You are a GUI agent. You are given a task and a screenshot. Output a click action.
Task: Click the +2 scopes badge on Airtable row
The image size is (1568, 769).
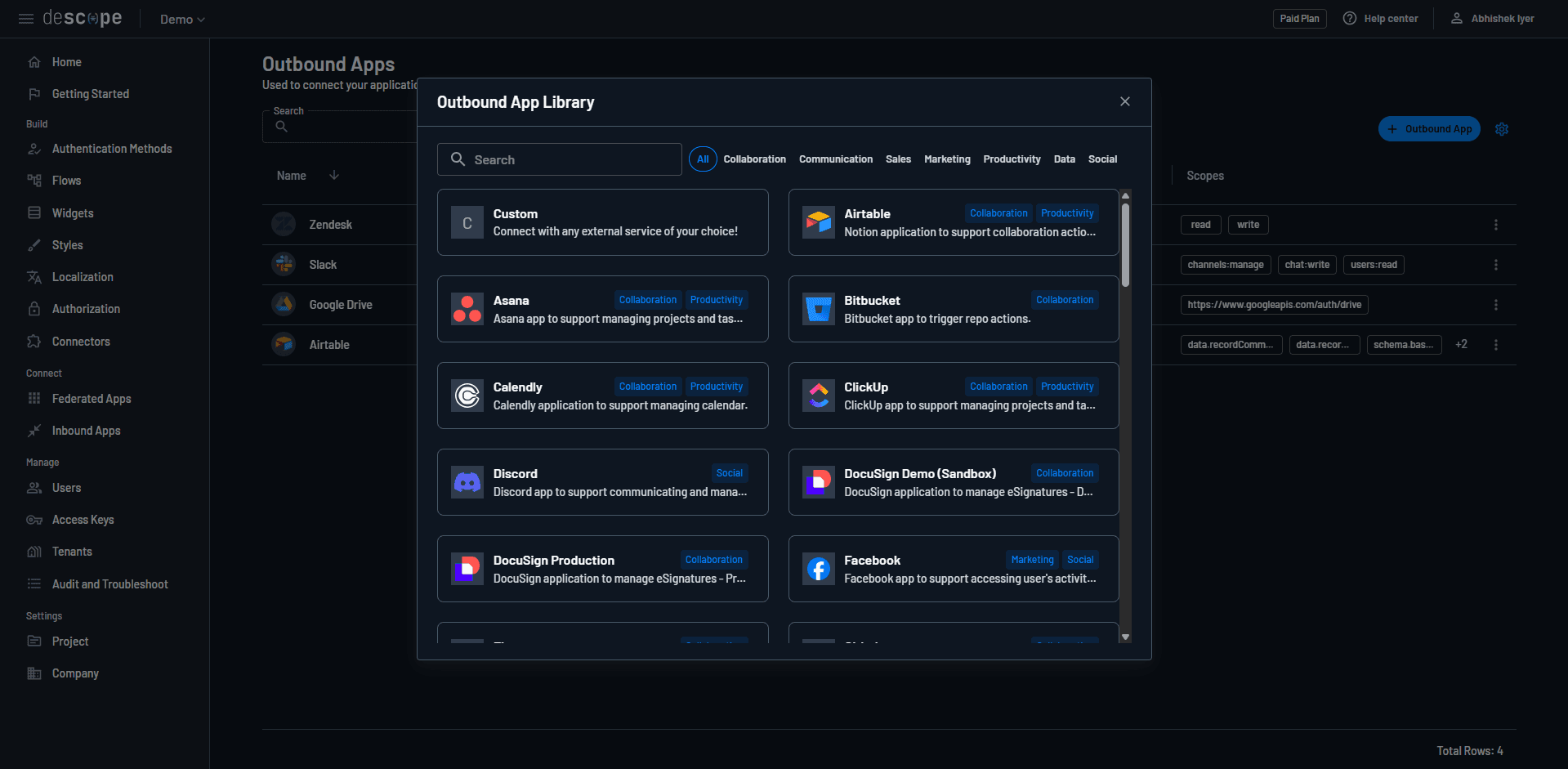click(x=1462, y=344)
